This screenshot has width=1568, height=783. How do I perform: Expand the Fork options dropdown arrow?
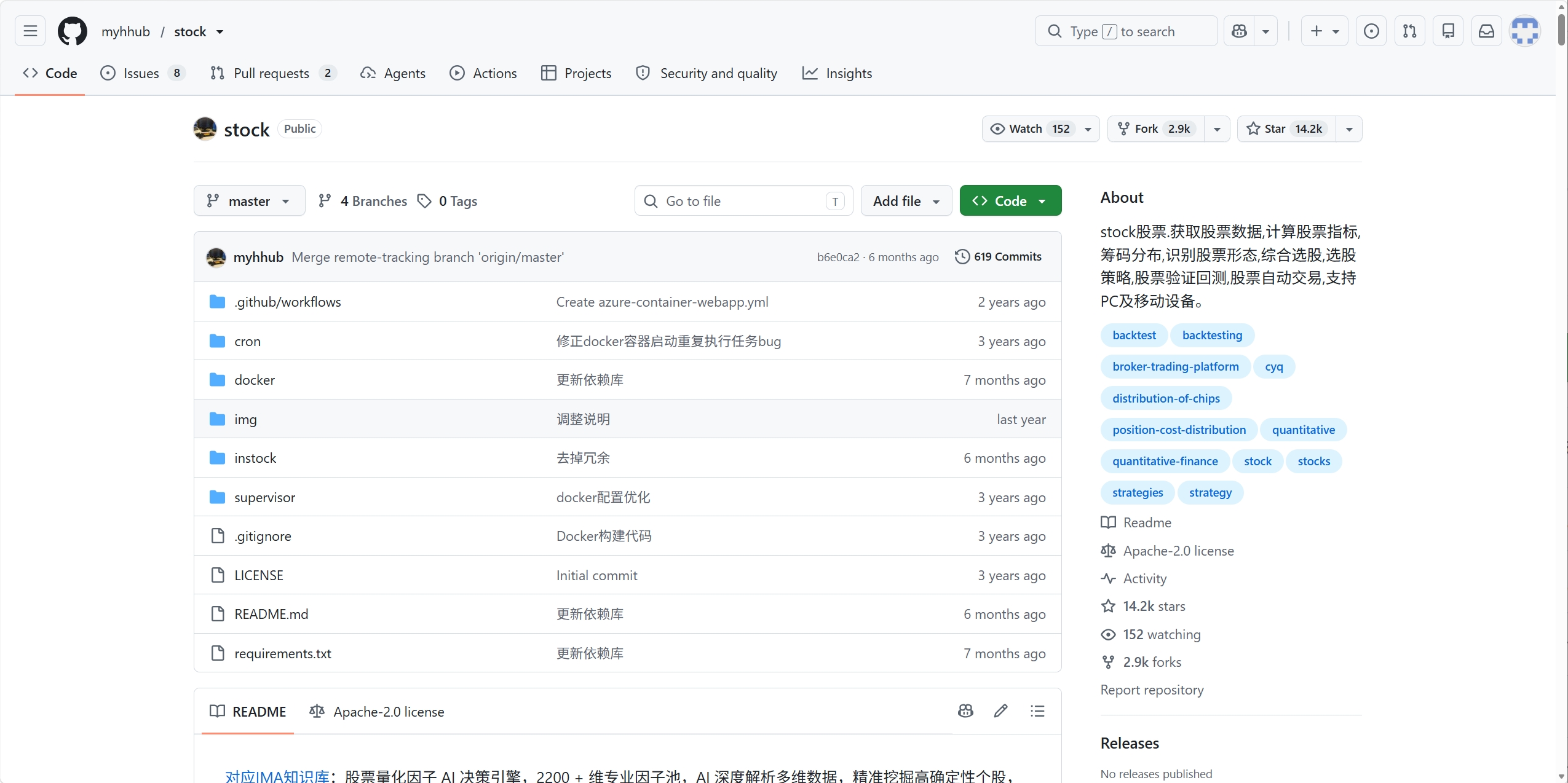pyautogui.click(x=1217, y=129)
